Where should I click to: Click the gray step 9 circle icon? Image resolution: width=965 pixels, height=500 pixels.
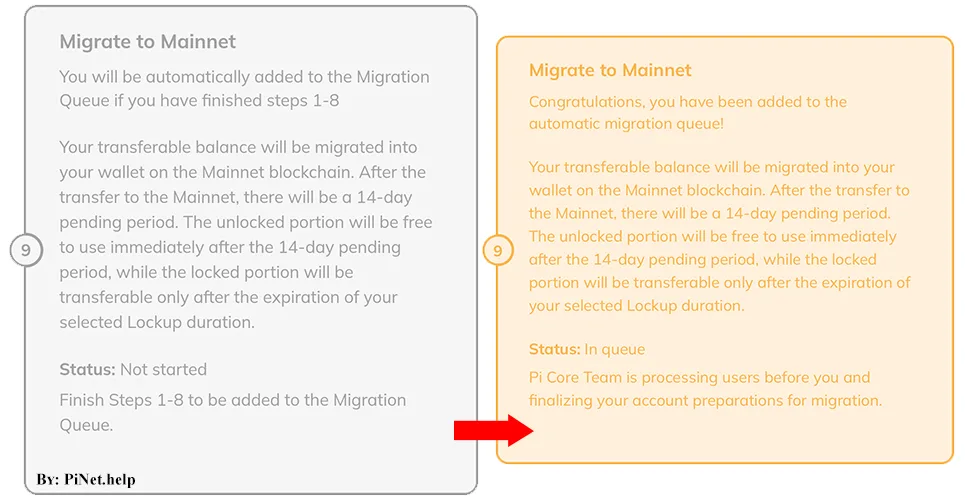point(26,249)
